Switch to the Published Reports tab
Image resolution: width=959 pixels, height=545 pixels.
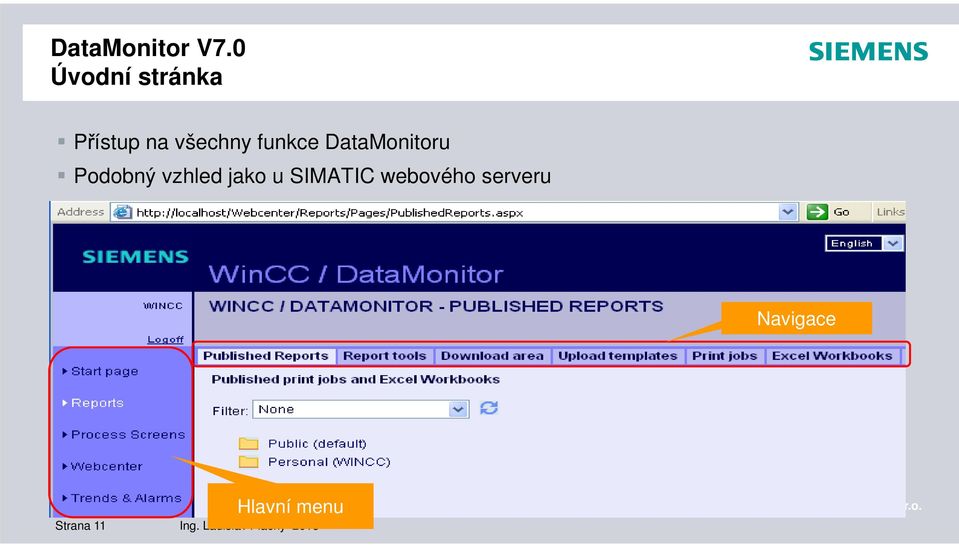265,356
